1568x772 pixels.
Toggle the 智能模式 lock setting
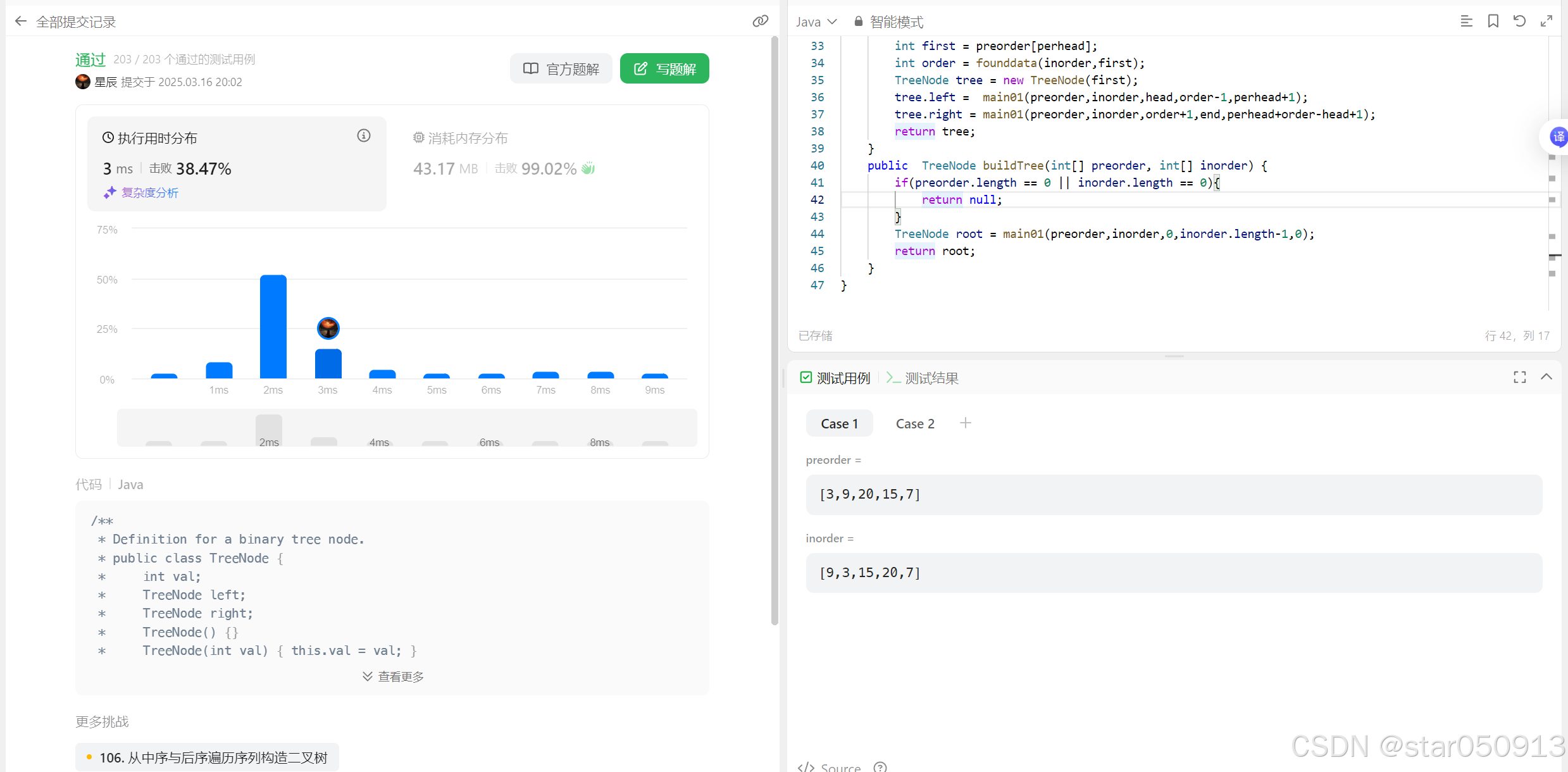(x=888, y=22)
